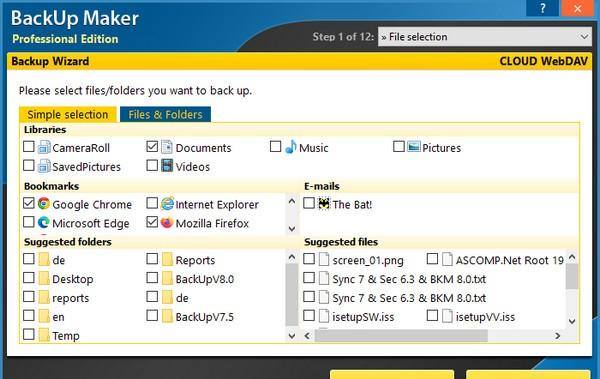
Task: Click Suggested folders scroll up arrow
Action: tap(292, 257)
